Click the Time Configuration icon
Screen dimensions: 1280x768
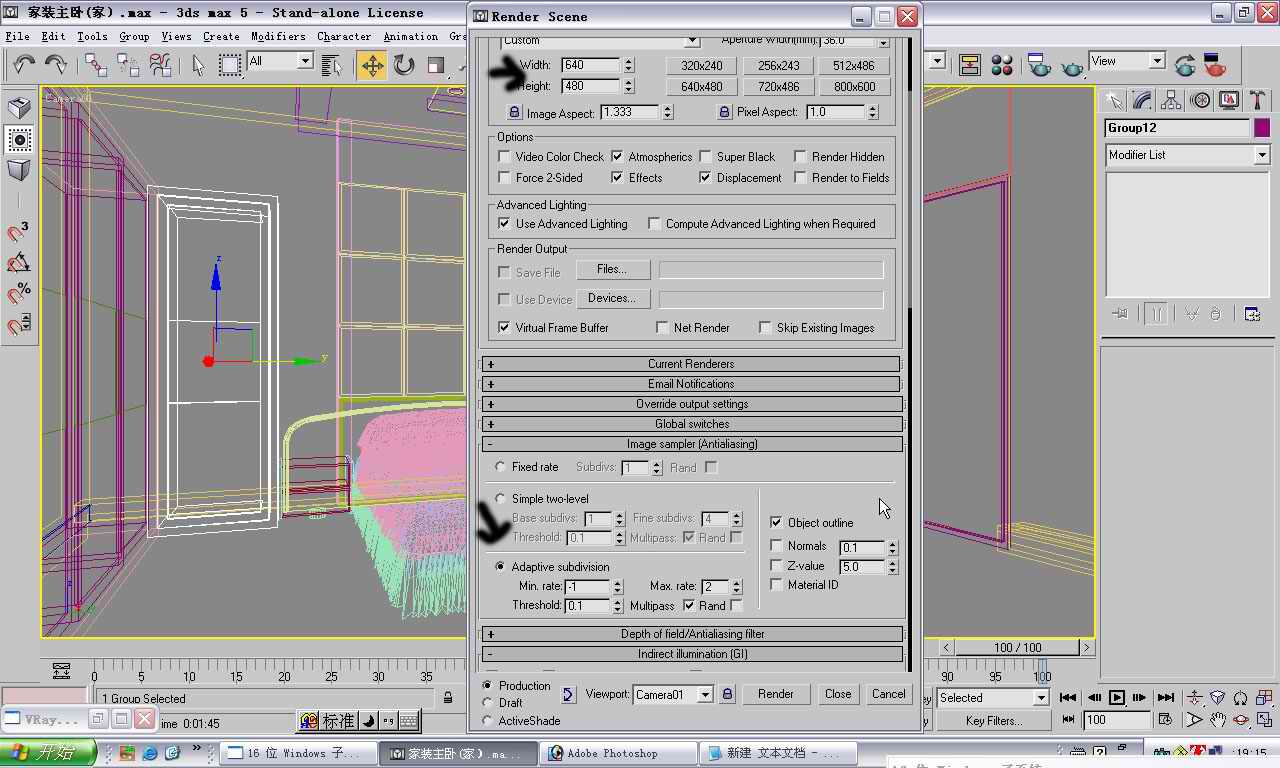(1166, 720)
